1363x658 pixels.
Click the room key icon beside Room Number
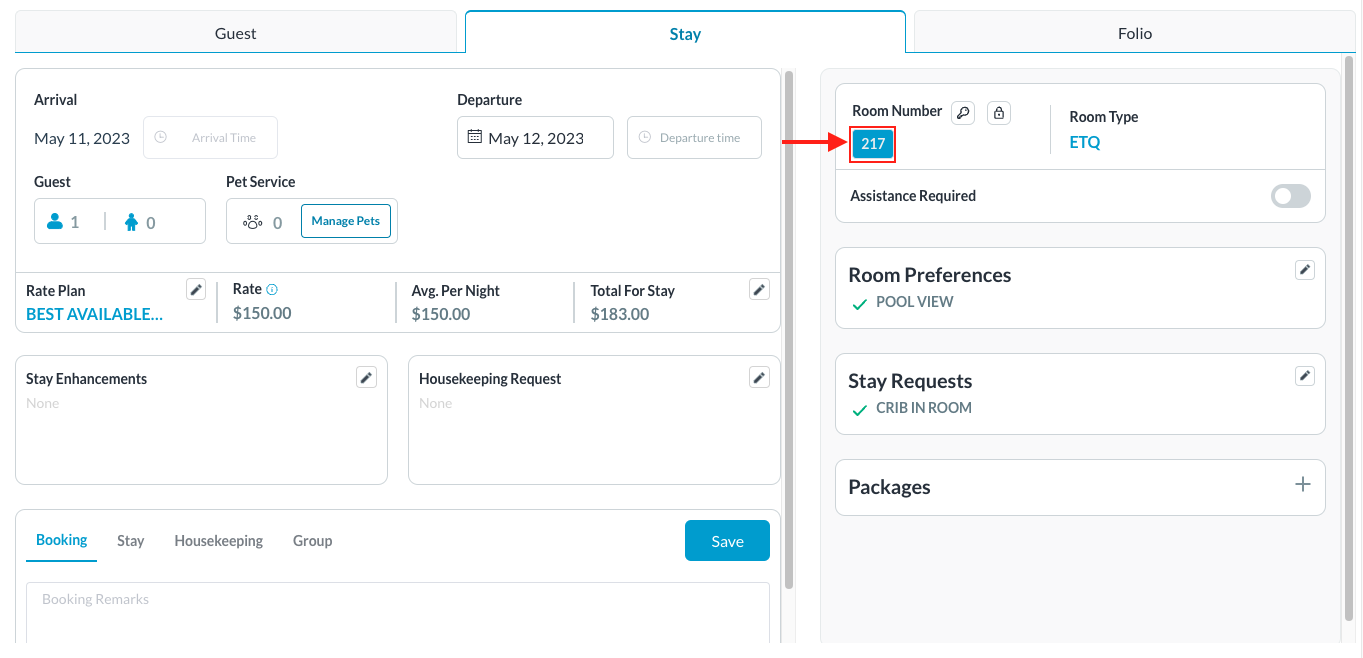click(962, 113)
